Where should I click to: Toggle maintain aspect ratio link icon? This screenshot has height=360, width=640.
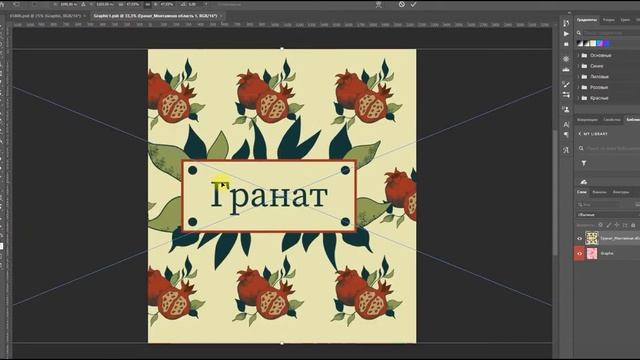[x=148, y=4]
